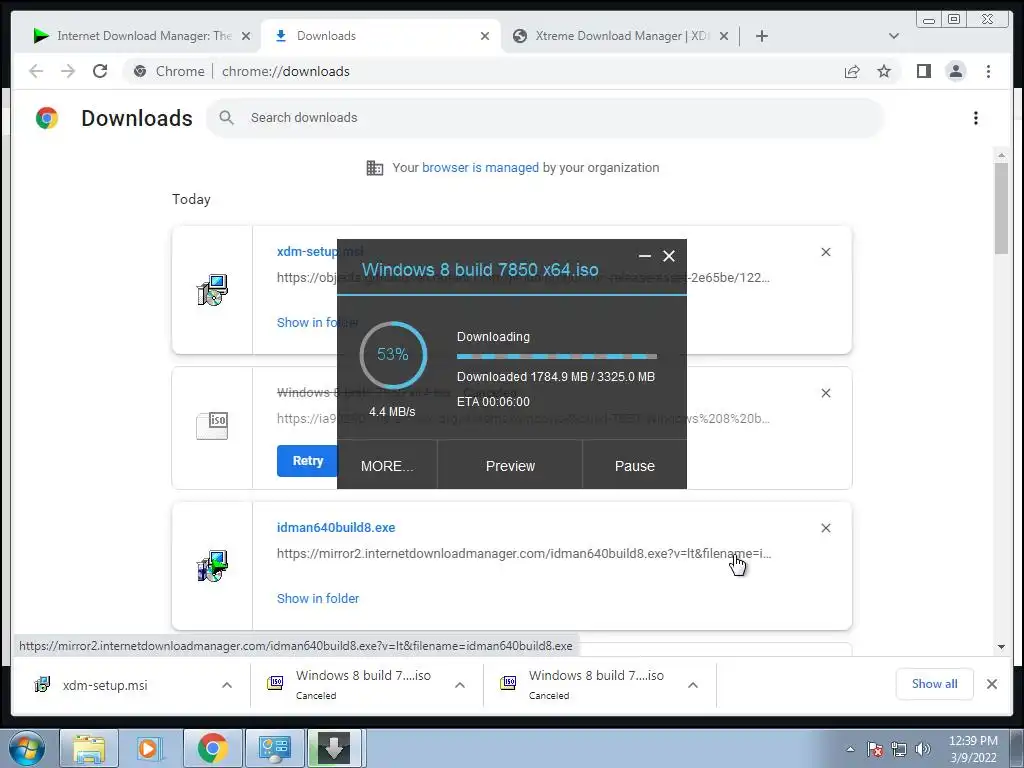The width and height of the screenshot is (1024, 768).
Task: Open idman640build8.exe file link
Action: pyautogui.click(x=336, y=528)
